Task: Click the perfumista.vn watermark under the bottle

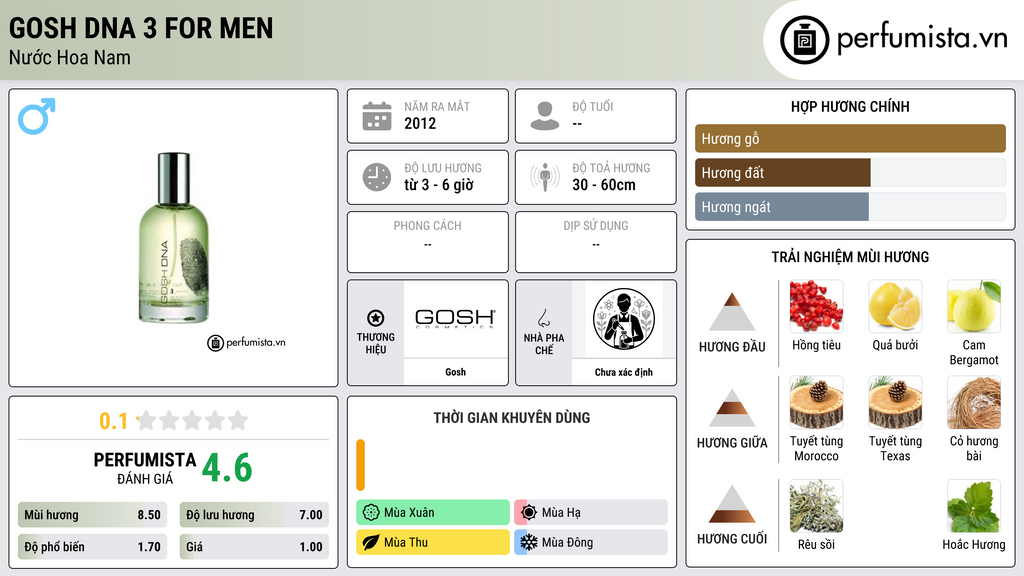Action: (x=246, y=342)
